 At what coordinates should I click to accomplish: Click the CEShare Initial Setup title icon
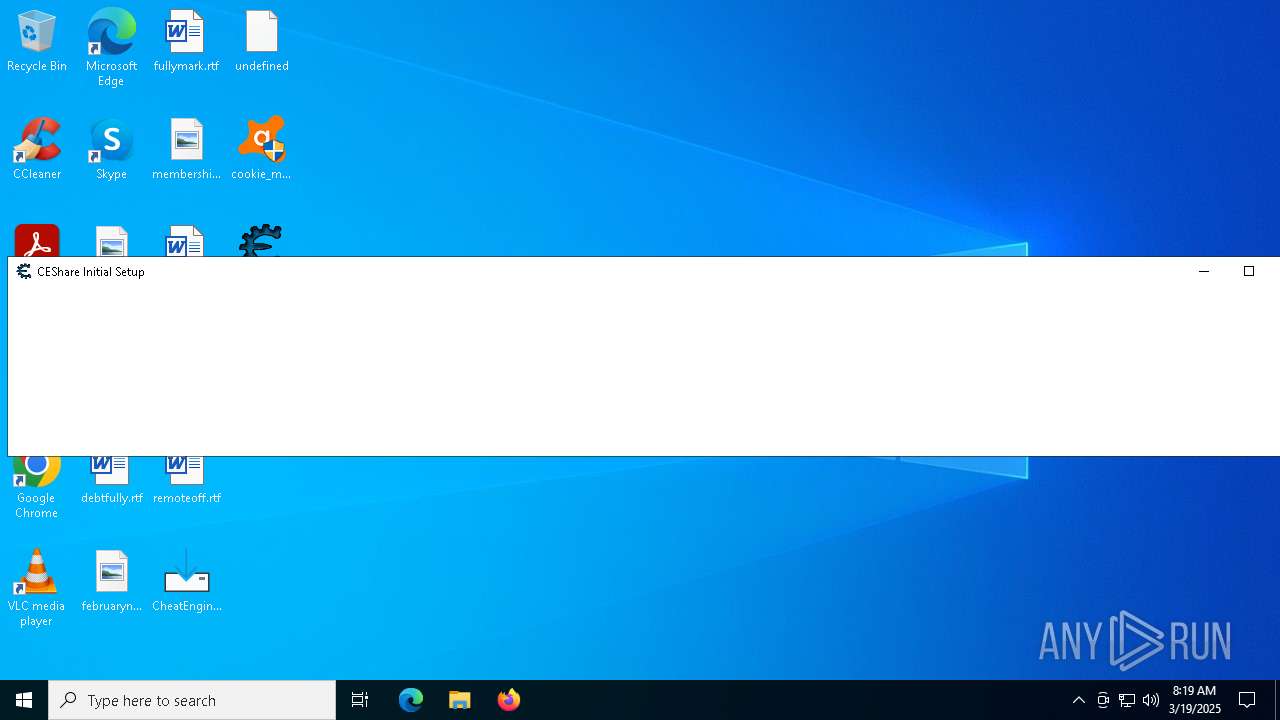(x=24, y=271)
